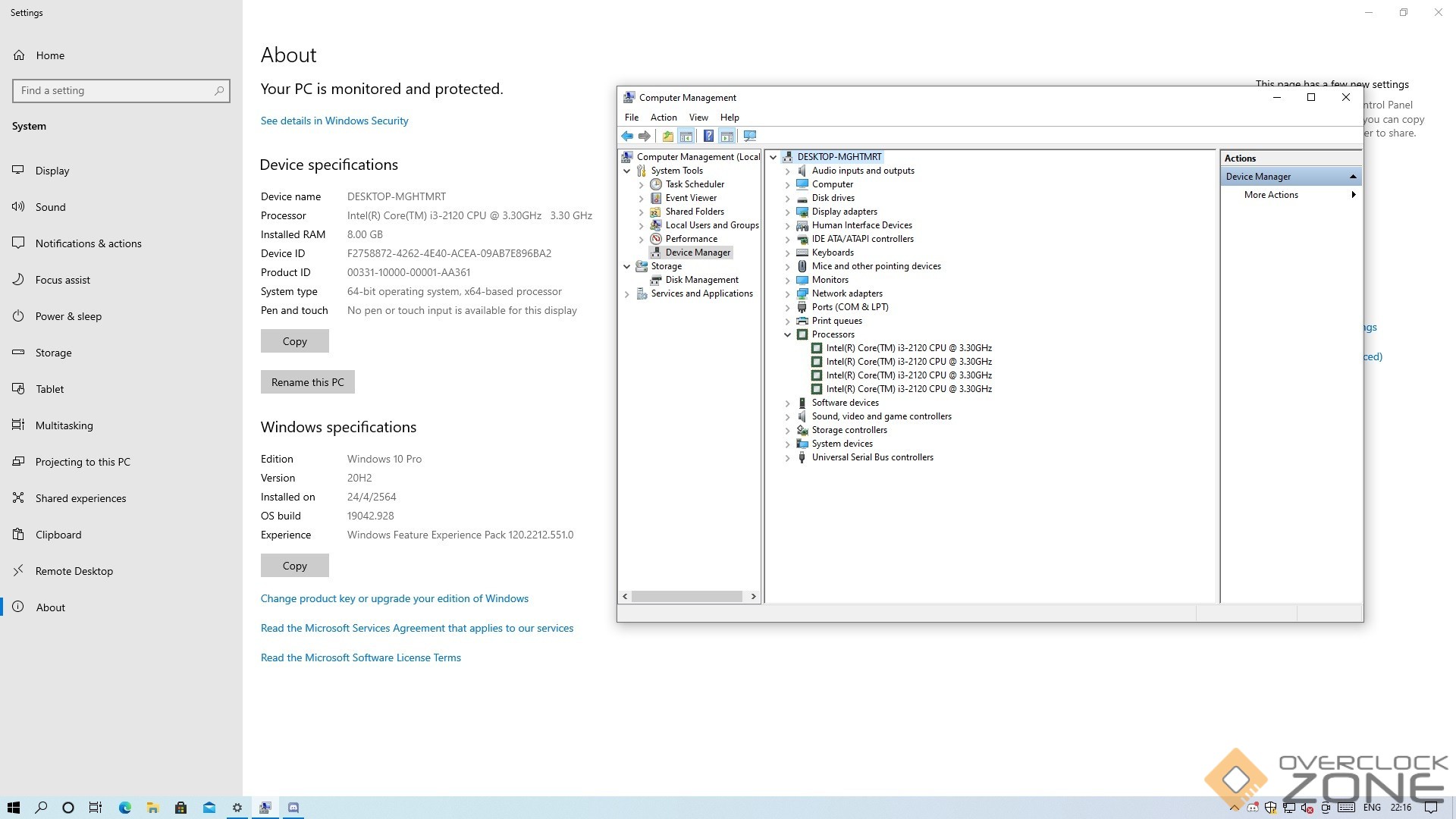Collapse the Device Manager actions section arrow
Viewport: 1456px width, 819px height.
pyautogui.click(x=1353, y=177)
